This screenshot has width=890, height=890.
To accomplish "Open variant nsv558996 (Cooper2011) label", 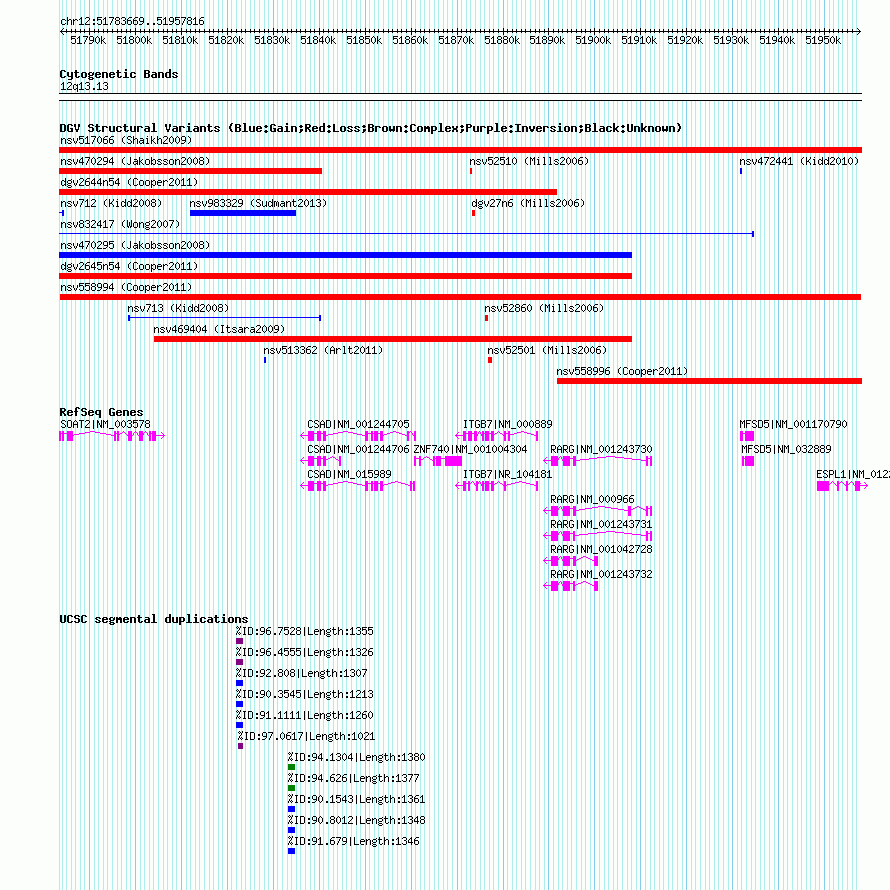I will [x=622, y=371].
